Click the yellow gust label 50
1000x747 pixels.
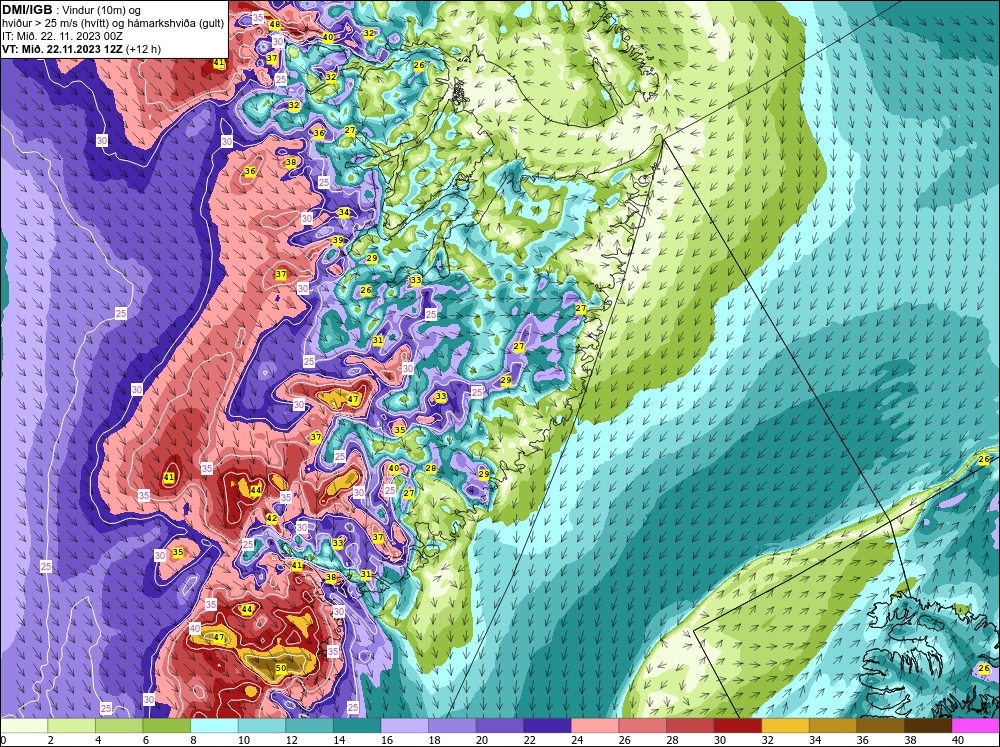[x=281, y=667]
